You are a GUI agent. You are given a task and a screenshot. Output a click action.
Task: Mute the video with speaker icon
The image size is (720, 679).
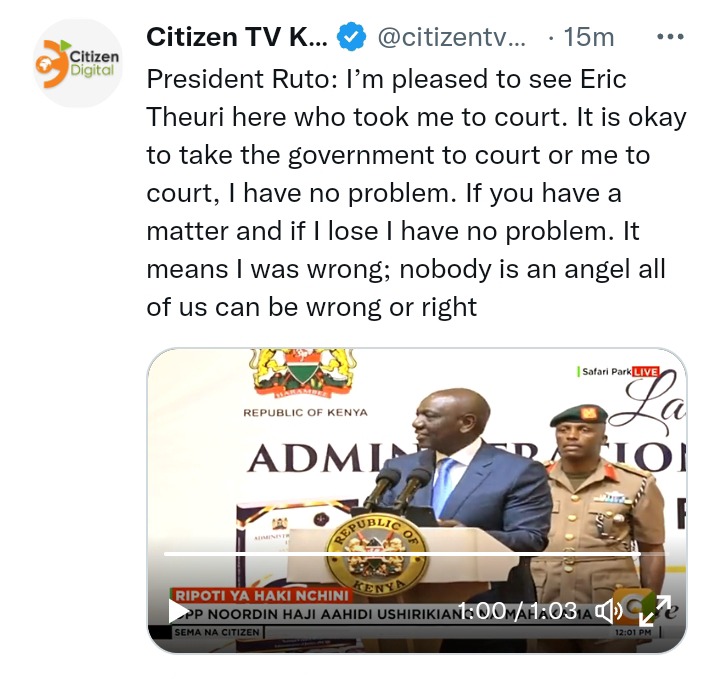(608, 611)
